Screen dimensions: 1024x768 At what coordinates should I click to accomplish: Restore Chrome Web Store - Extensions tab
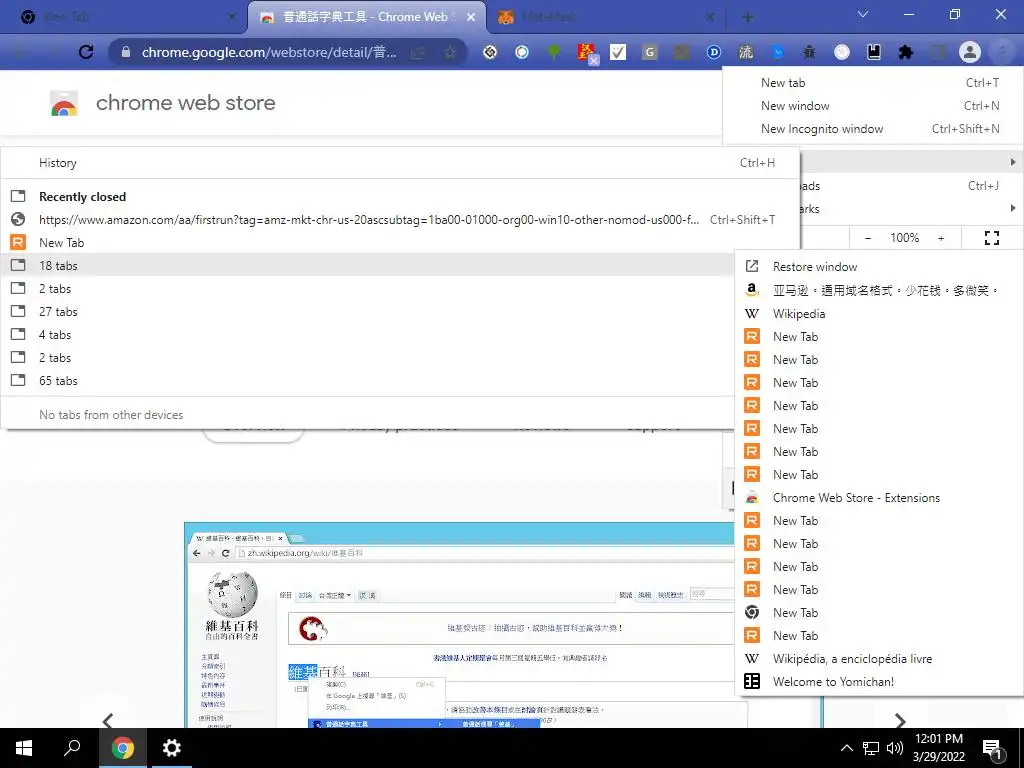pyautogui.click(x=879, y=498)
